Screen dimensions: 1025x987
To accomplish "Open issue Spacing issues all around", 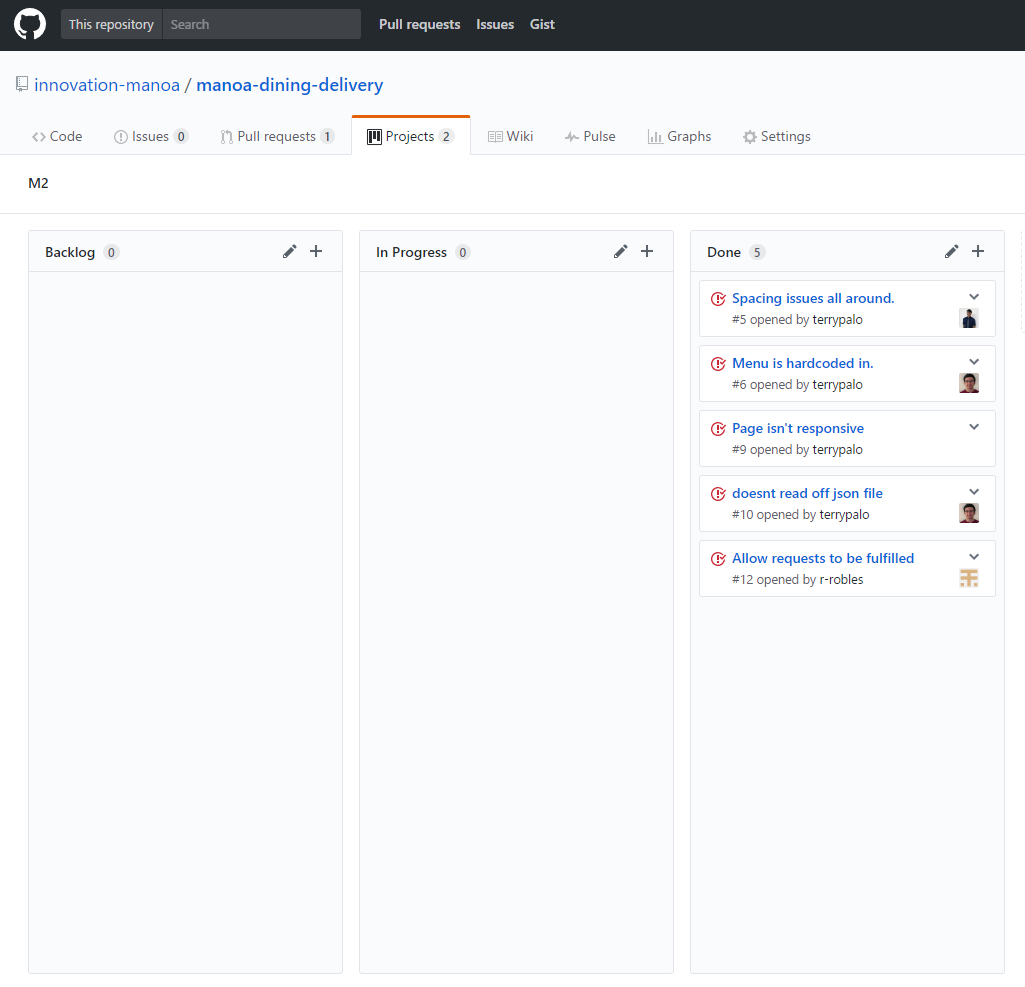I will pyautogui.click(x=813, y=298).
